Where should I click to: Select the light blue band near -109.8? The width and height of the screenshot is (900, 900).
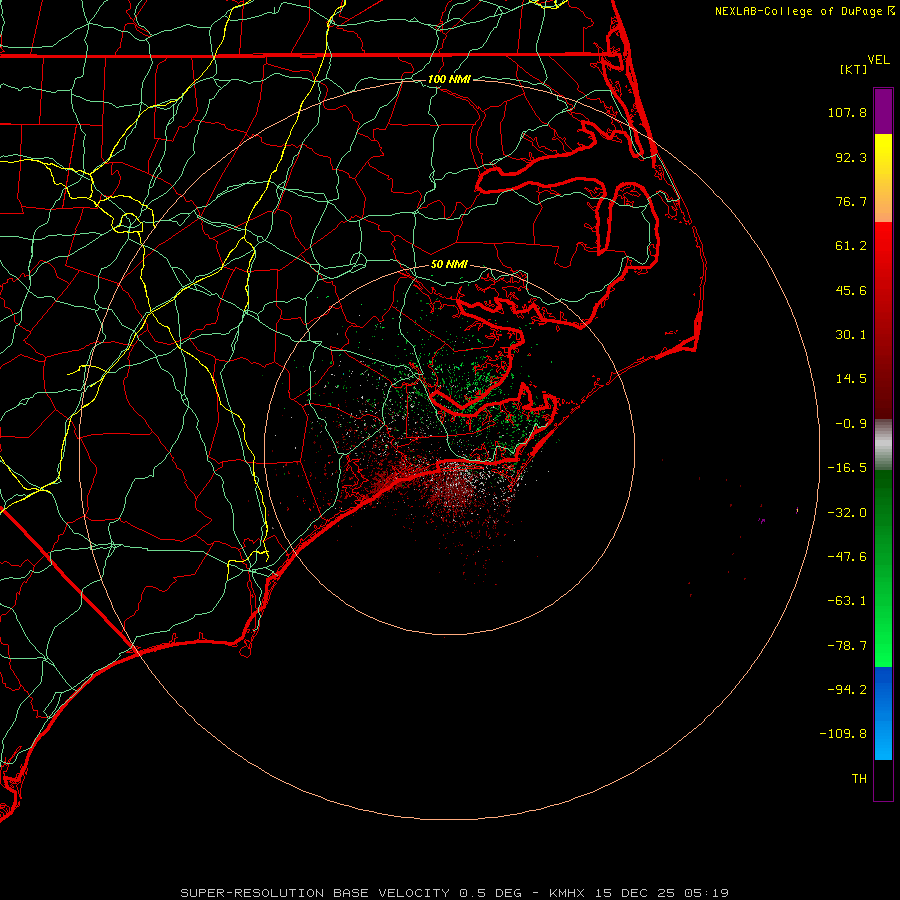pos(883,738)
